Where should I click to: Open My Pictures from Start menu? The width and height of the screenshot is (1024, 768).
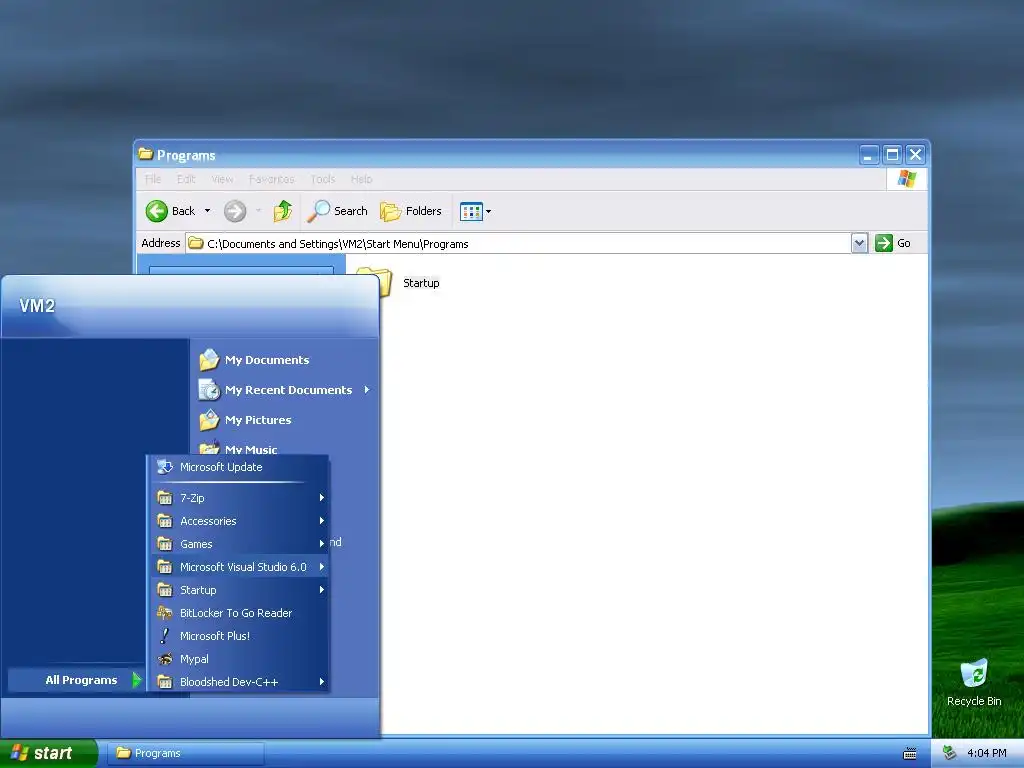coord(284,420)
